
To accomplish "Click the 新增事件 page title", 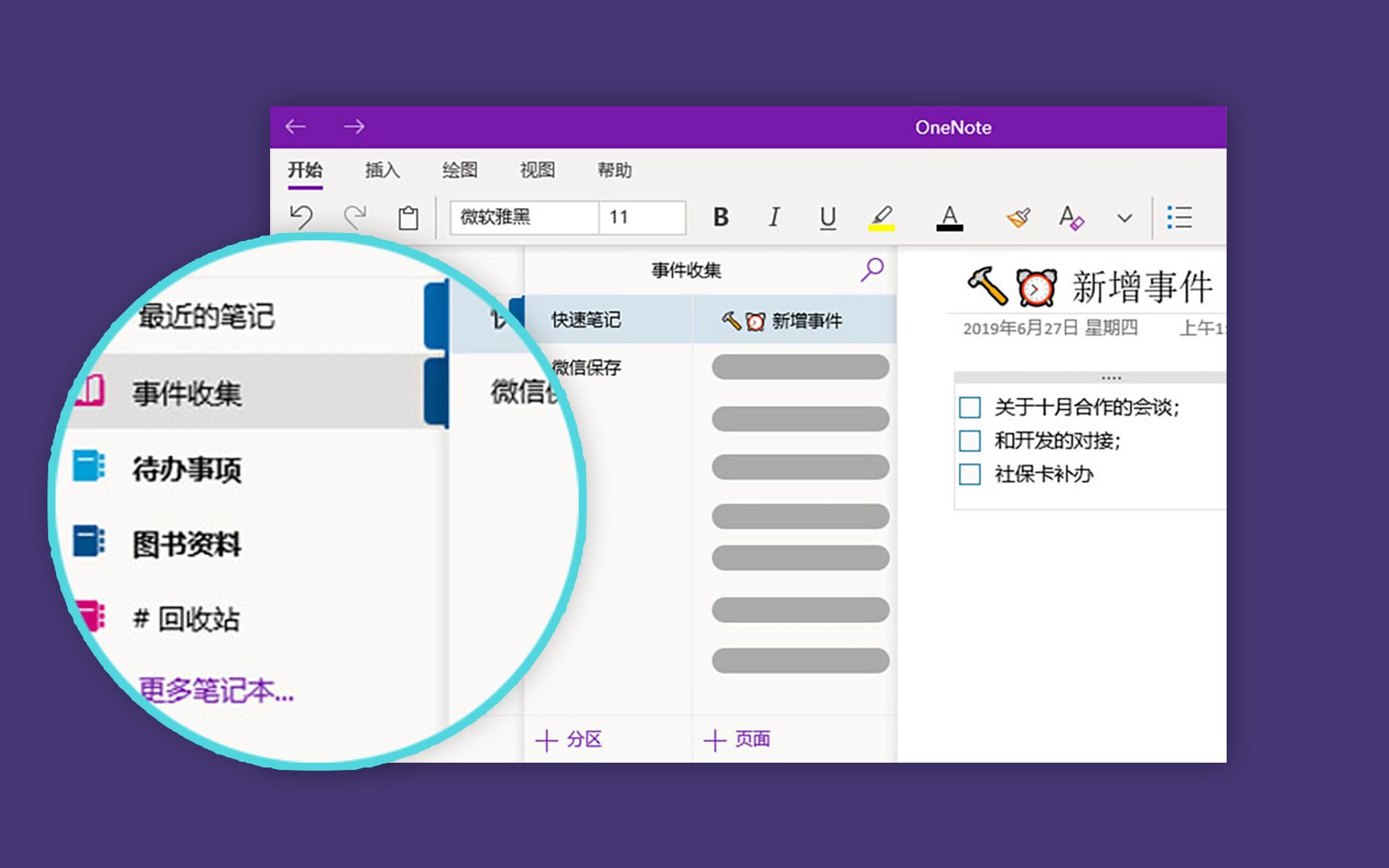I will pos(1142,287).
